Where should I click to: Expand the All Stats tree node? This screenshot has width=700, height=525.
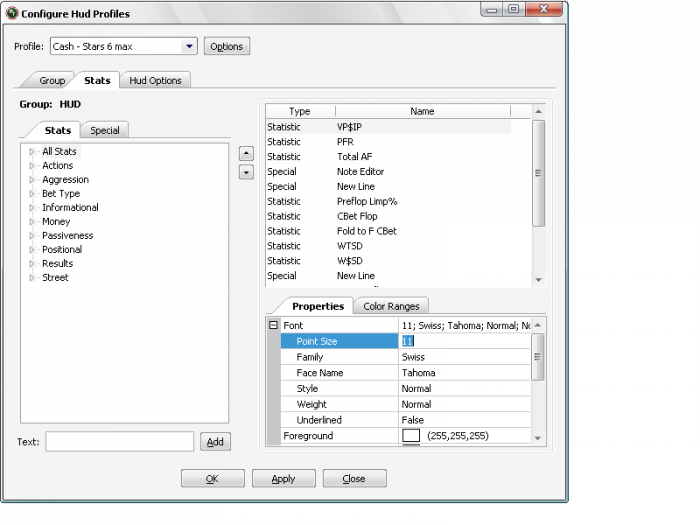[32, 152]
